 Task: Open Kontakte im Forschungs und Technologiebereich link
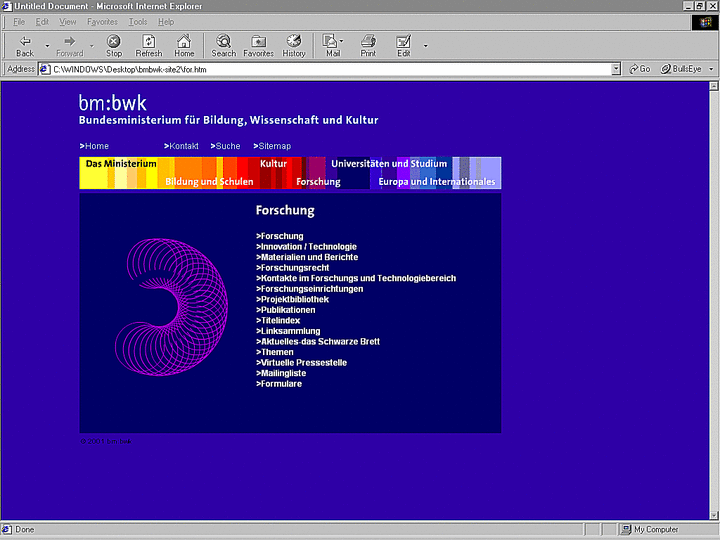coord(356,278)
